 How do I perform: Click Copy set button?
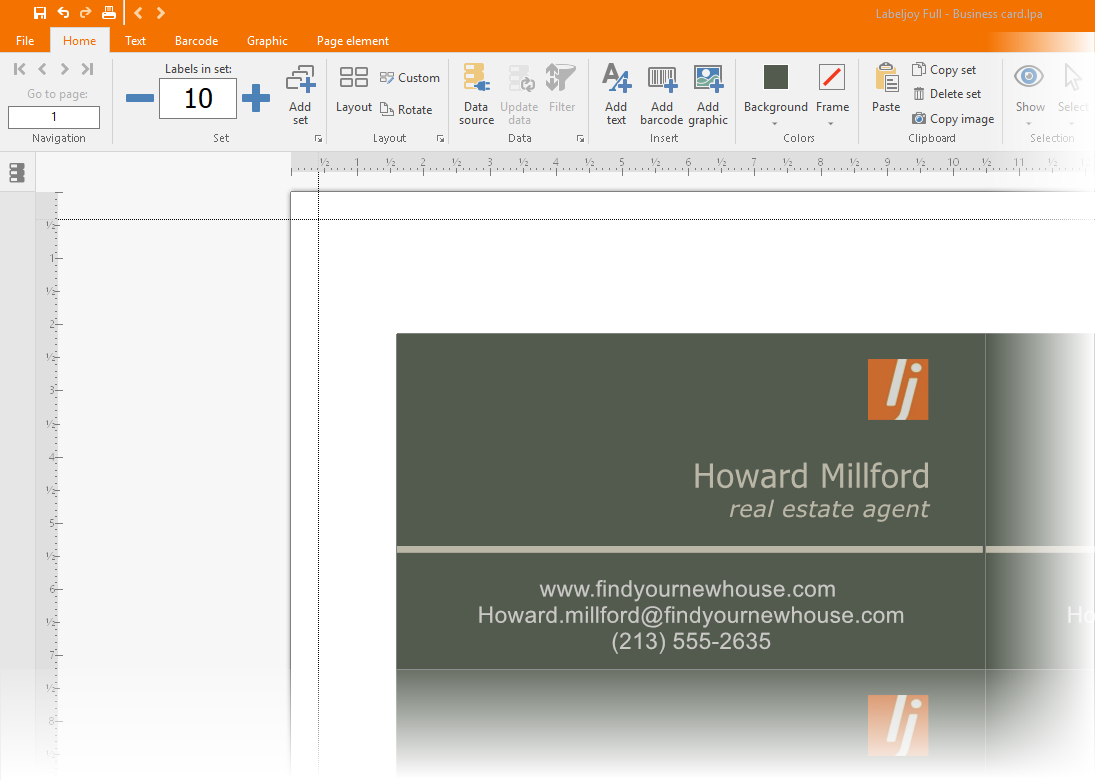point(944,70)
